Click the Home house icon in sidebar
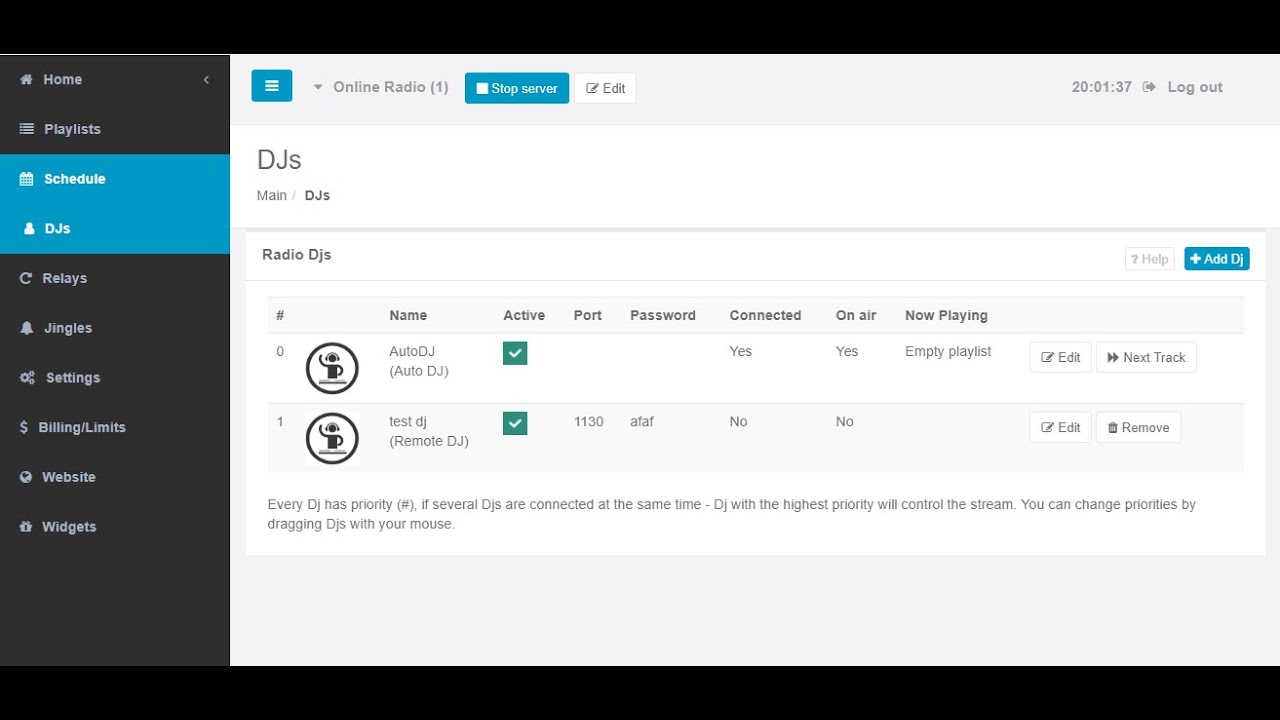This screenshot has height=720, width=1280. click(x=27, y=80)
